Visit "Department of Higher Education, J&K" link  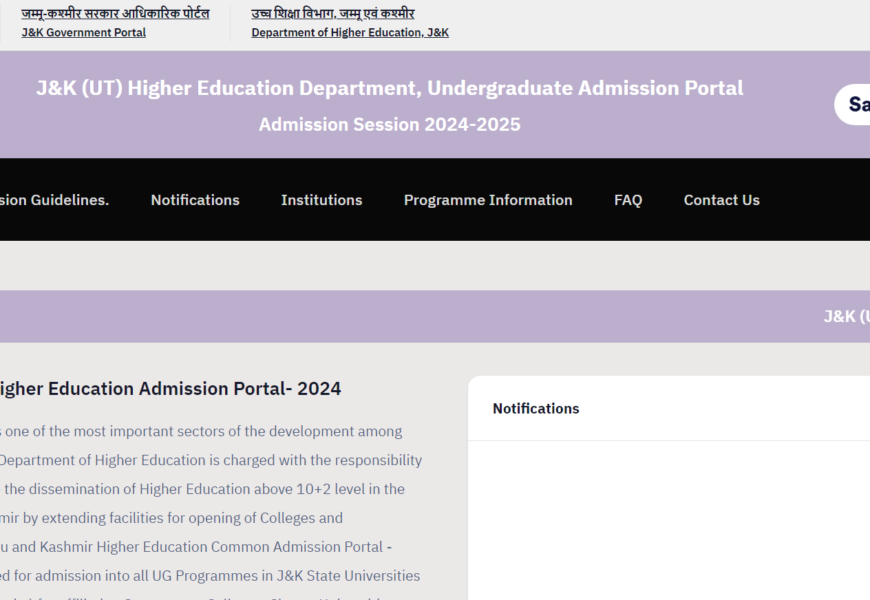(350, 32)
